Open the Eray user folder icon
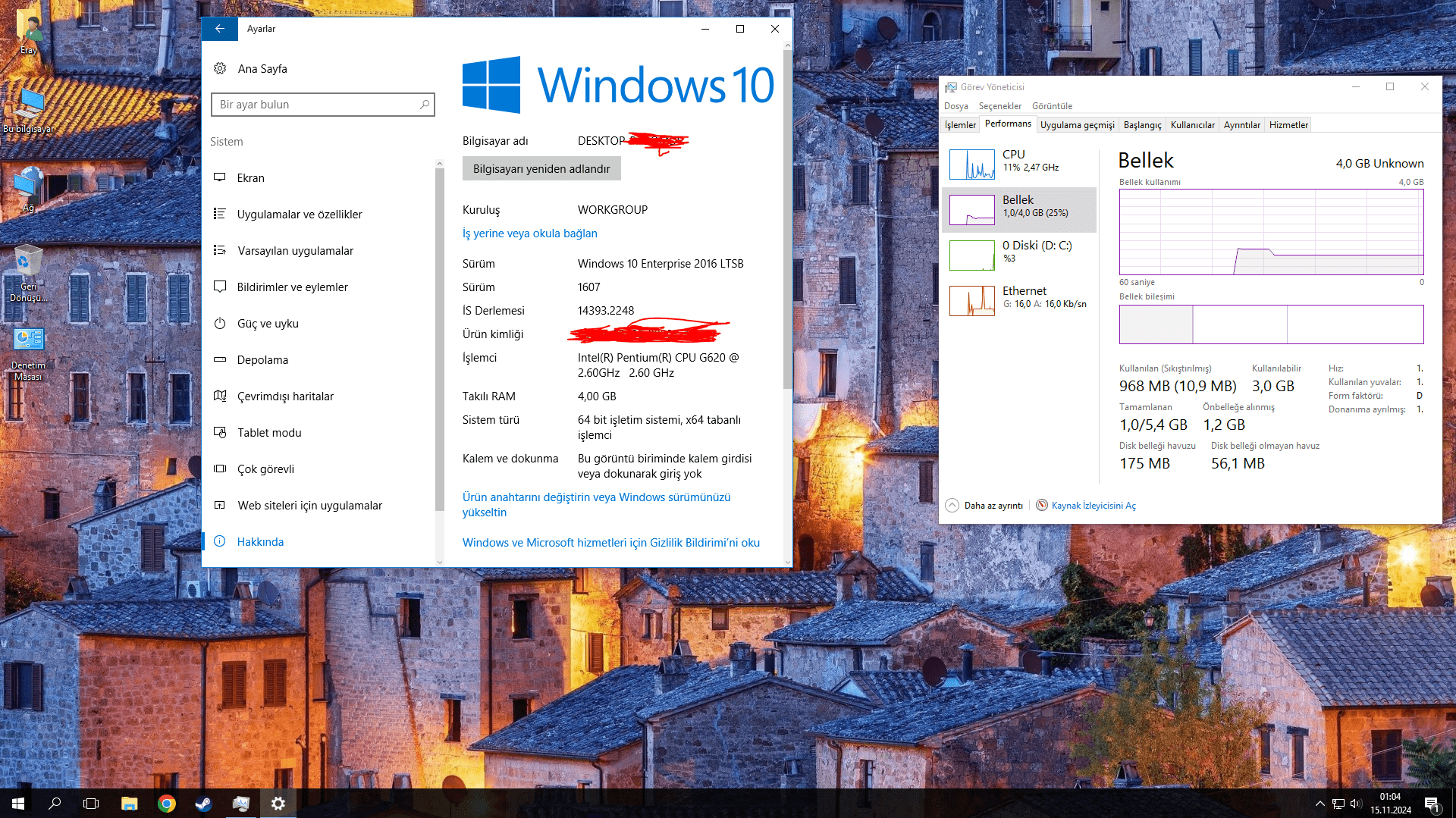Screen dimensions: 1456x818 [29, 32]
